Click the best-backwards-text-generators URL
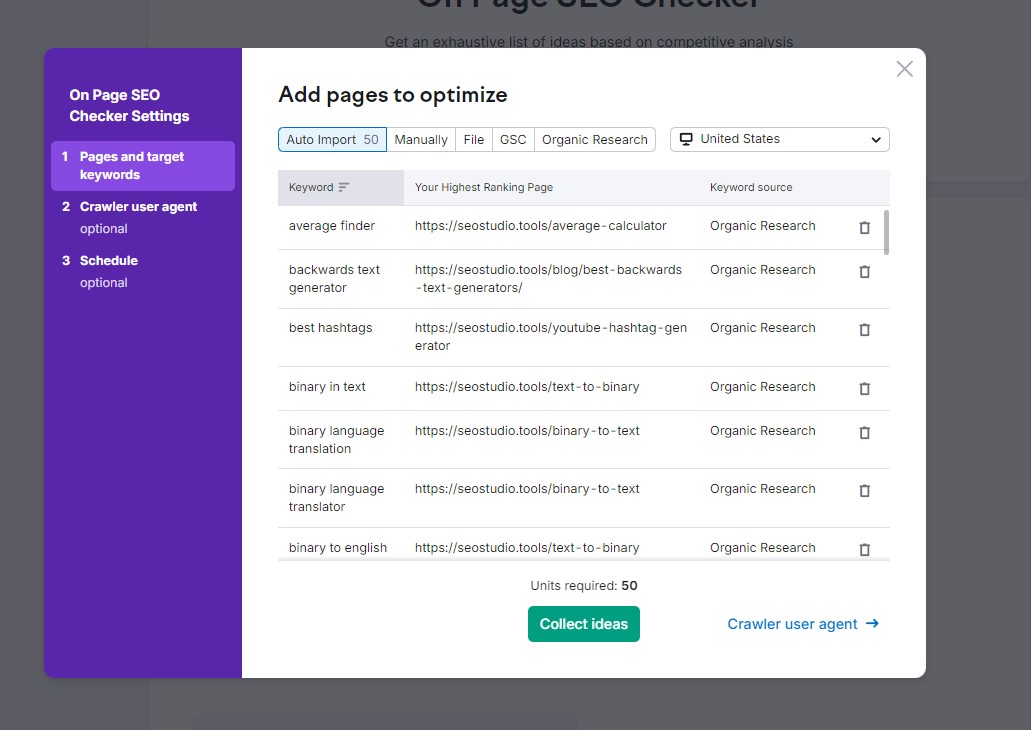1031x730 pixels. click(x=548, y=279)
